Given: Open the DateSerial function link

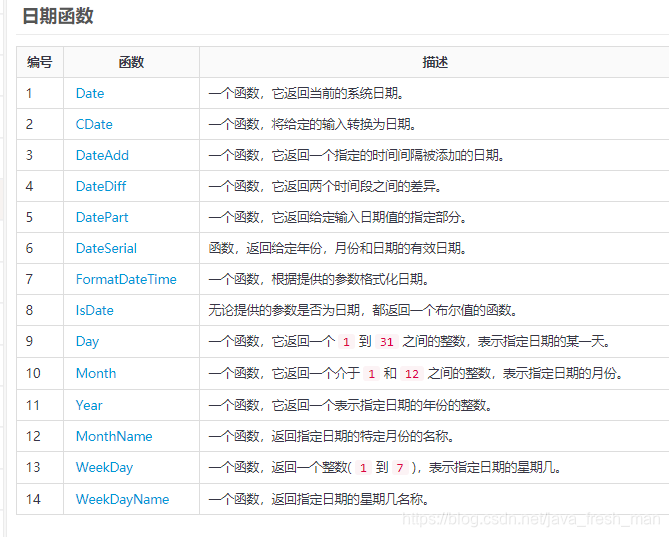Looking at the screenshot, I should 106,248.
